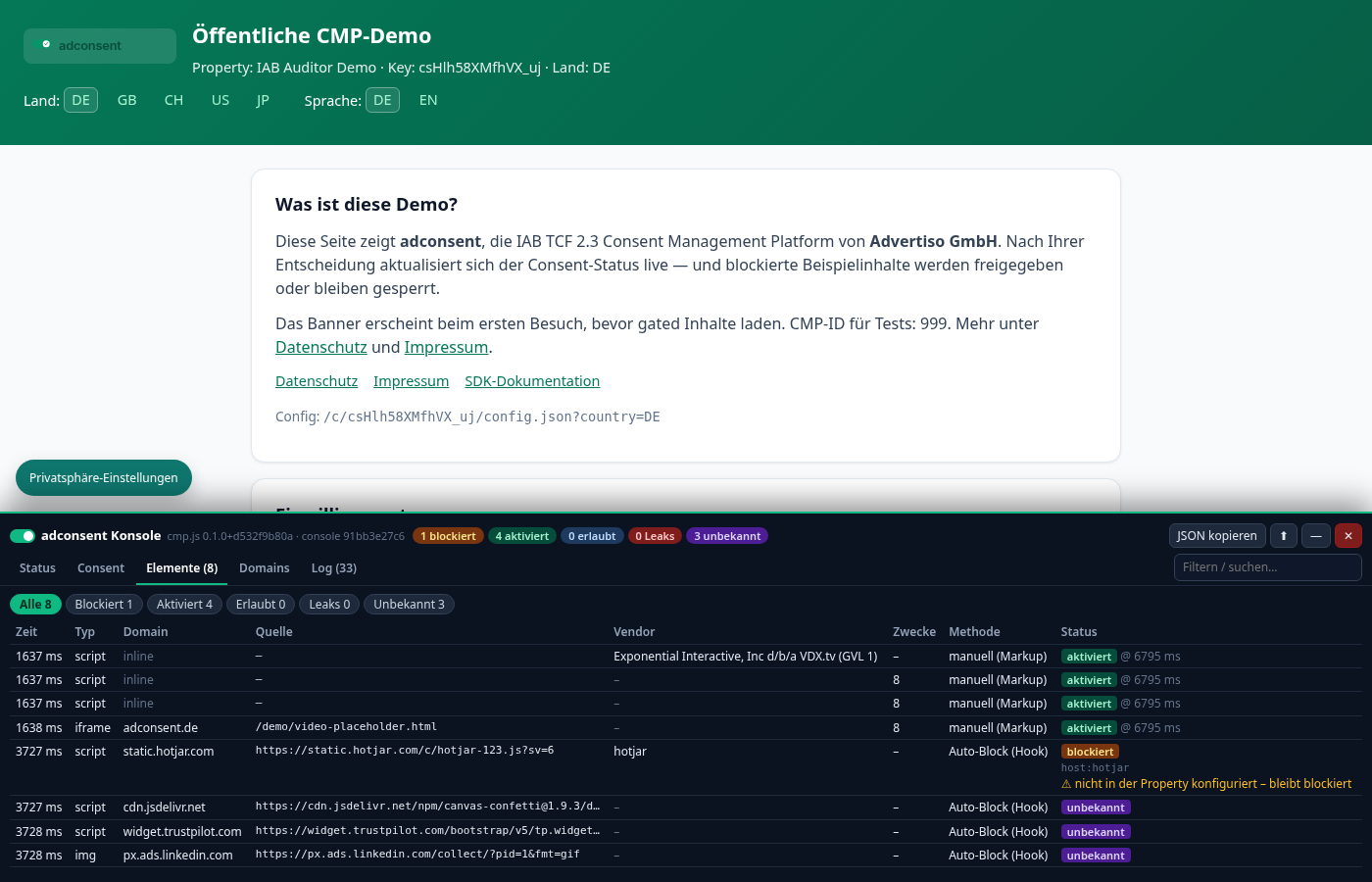Image resolution: width=1372 pixels, height=882 pixels.
Task: Filter elements by Unbekannt 3 chip
Action: pos(410,605)
